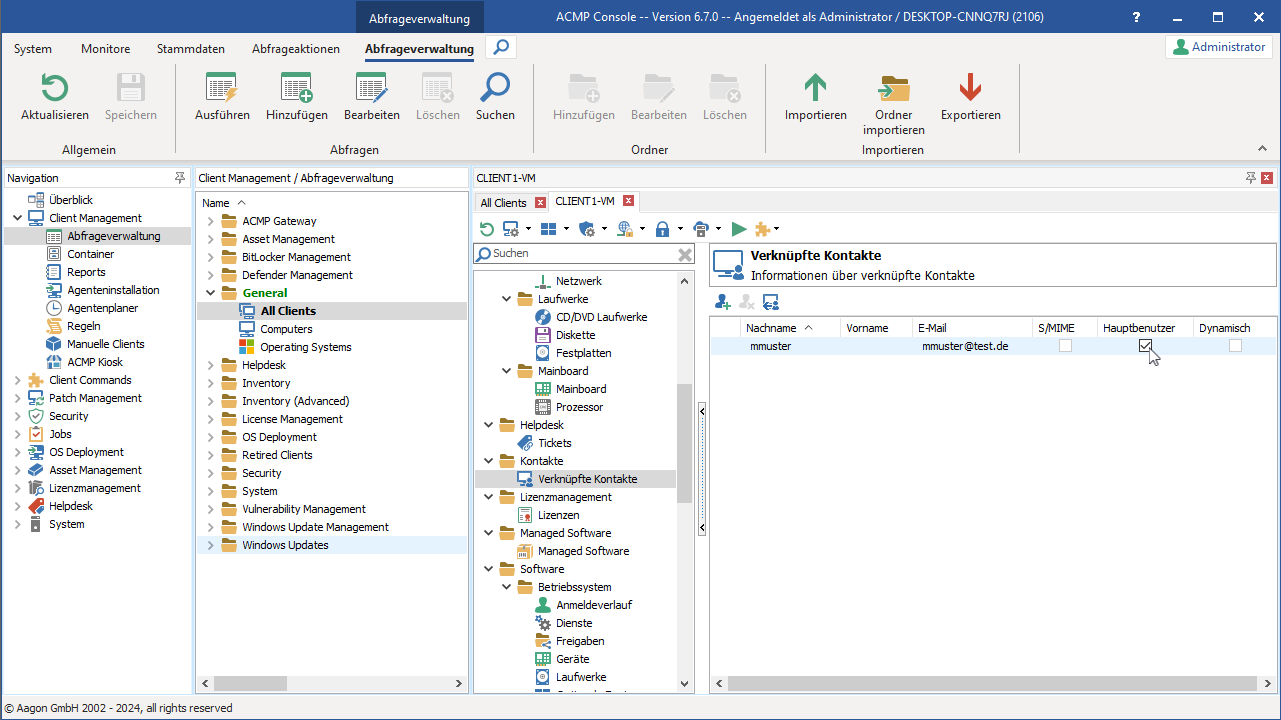Click the Ausführen query icon
The image size is (1281, 720).
point(221,89)
